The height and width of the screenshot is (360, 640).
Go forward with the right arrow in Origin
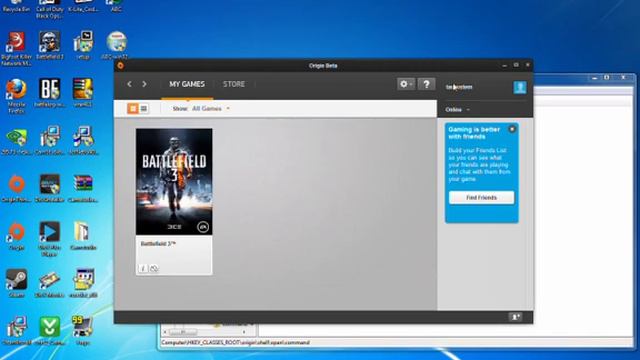(x=144, y=84)
